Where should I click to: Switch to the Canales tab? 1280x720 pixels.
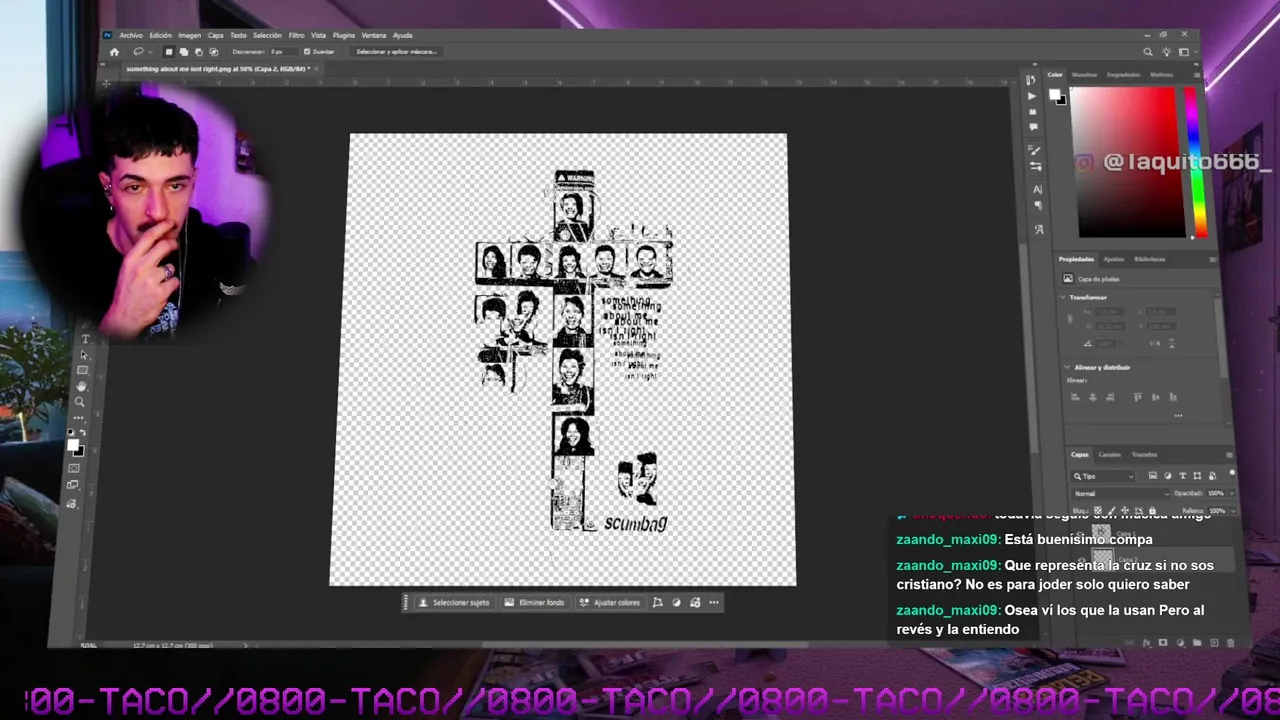coord(1110,455)
